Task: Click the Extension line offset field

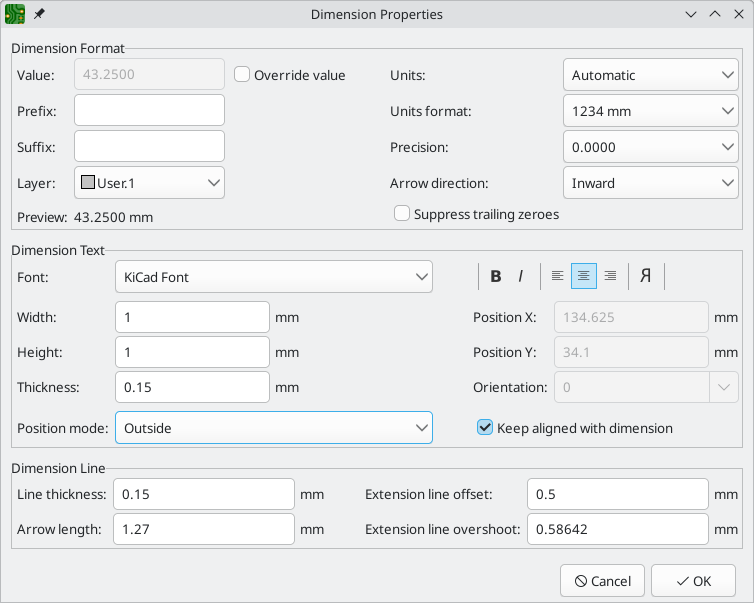Action: [x=618, y=494]
